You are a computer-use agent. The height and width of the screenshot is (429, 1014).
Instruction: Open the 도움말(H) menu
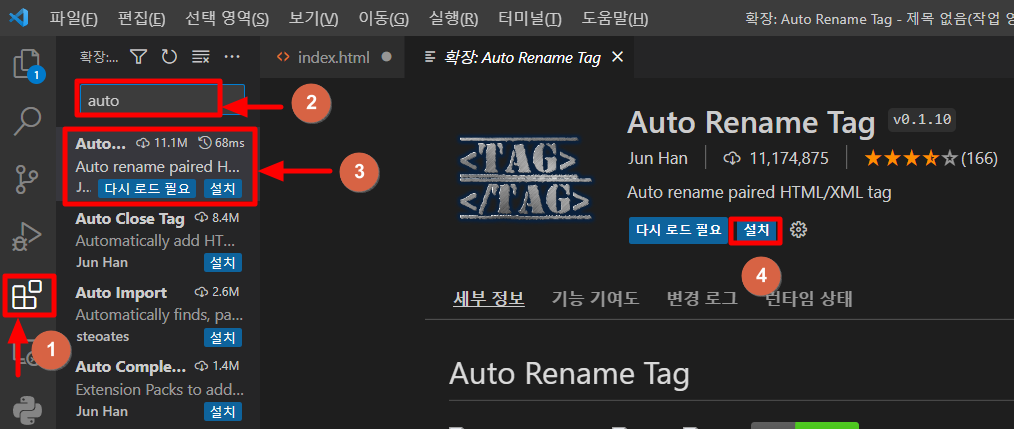615,19
